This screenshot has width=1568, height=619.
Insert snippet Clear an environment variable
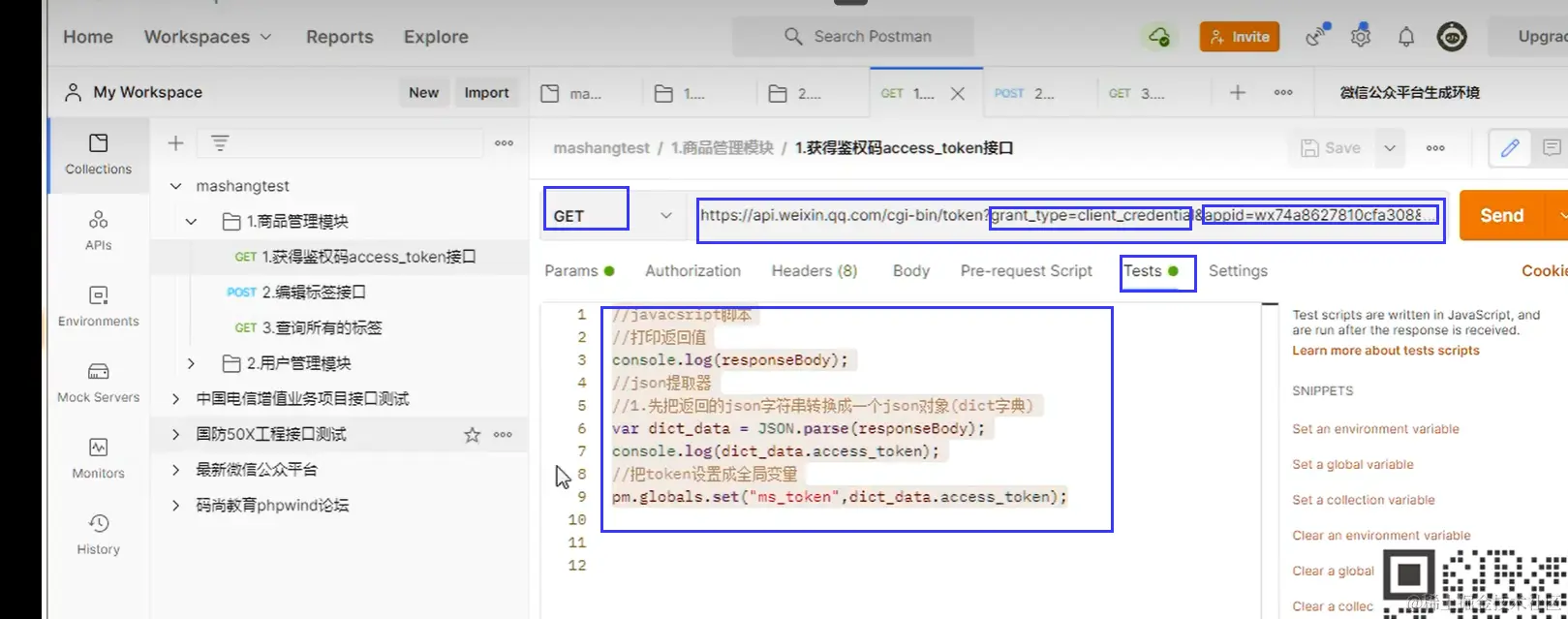pyautogui.click(x=1381, y=536)
